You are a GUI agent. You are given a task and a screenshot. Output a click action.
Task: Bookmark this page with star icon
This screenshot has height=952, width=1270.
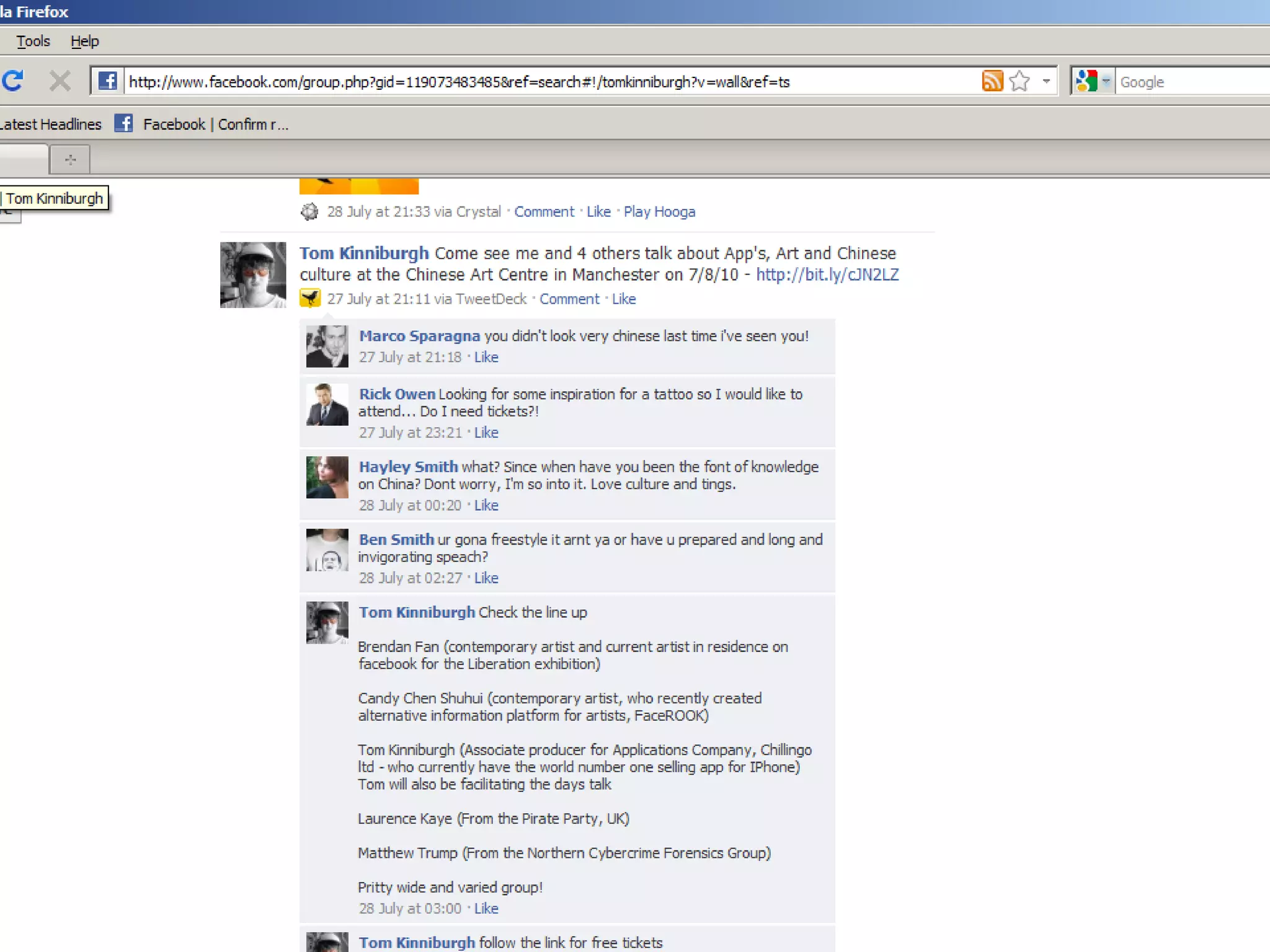pyautogui.click(x=1019, y=81)
